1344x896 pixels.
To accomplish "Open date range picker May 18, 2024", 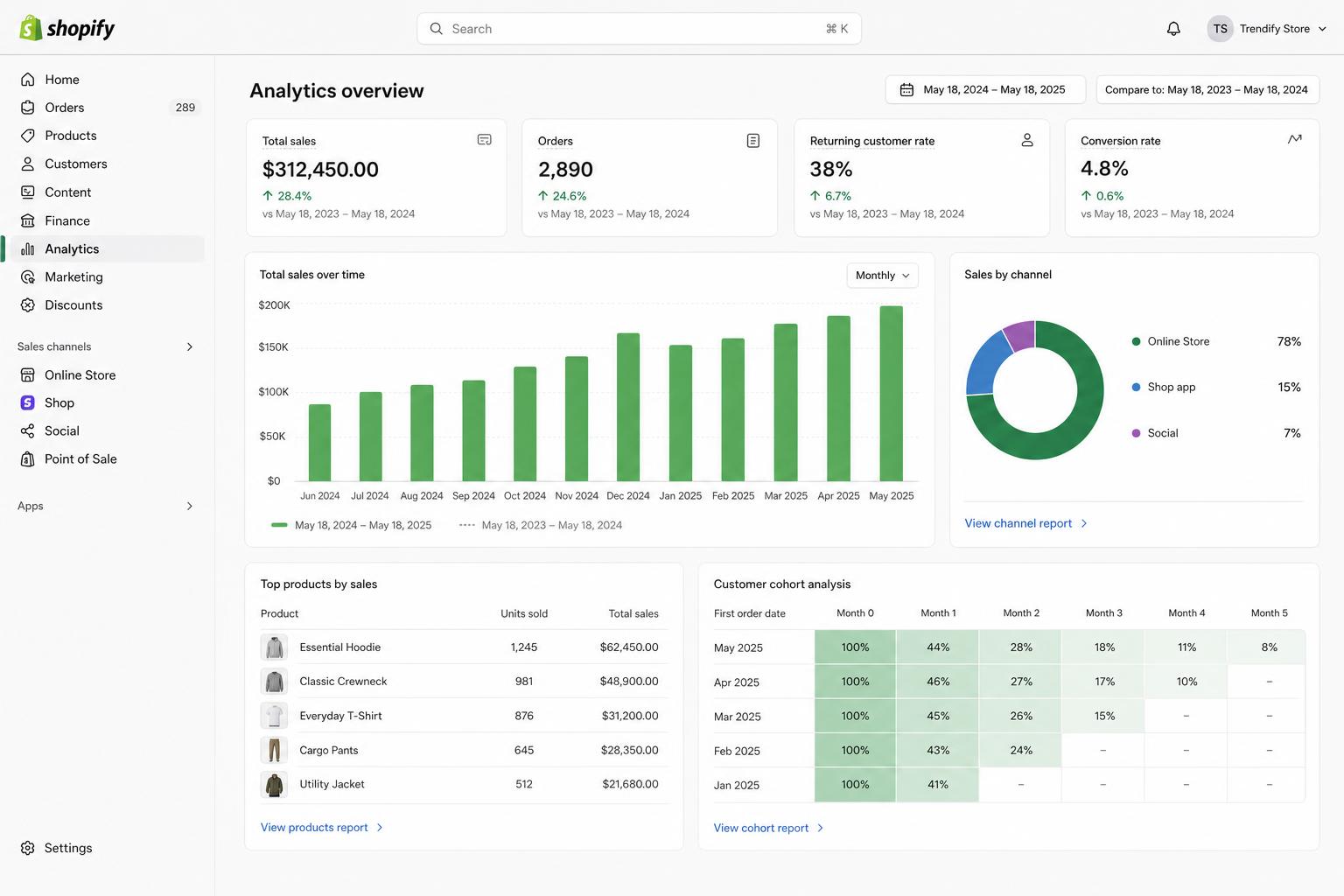I will pos(985,90).
